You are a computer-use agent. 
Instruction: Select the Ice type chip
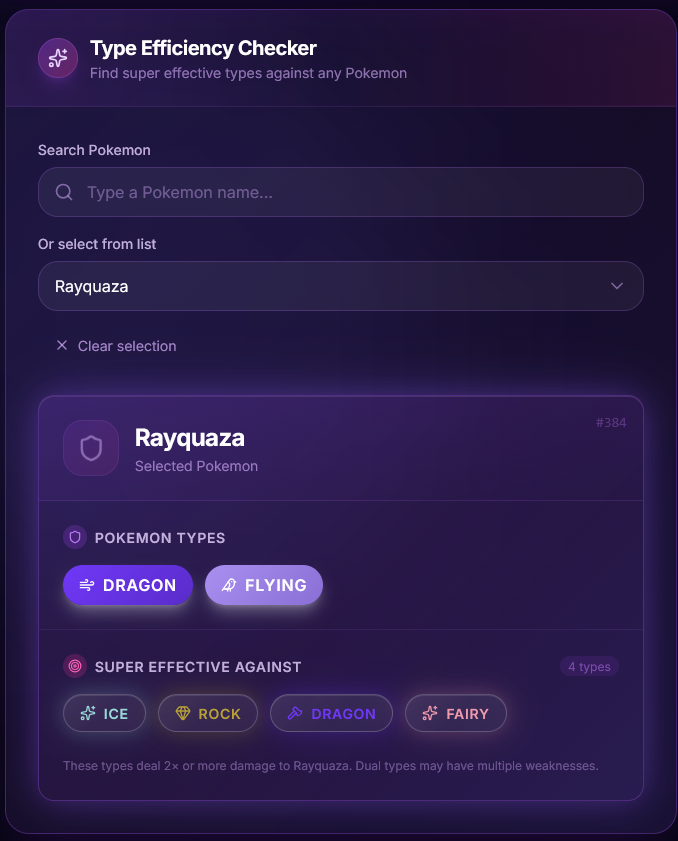click(104, 713)
